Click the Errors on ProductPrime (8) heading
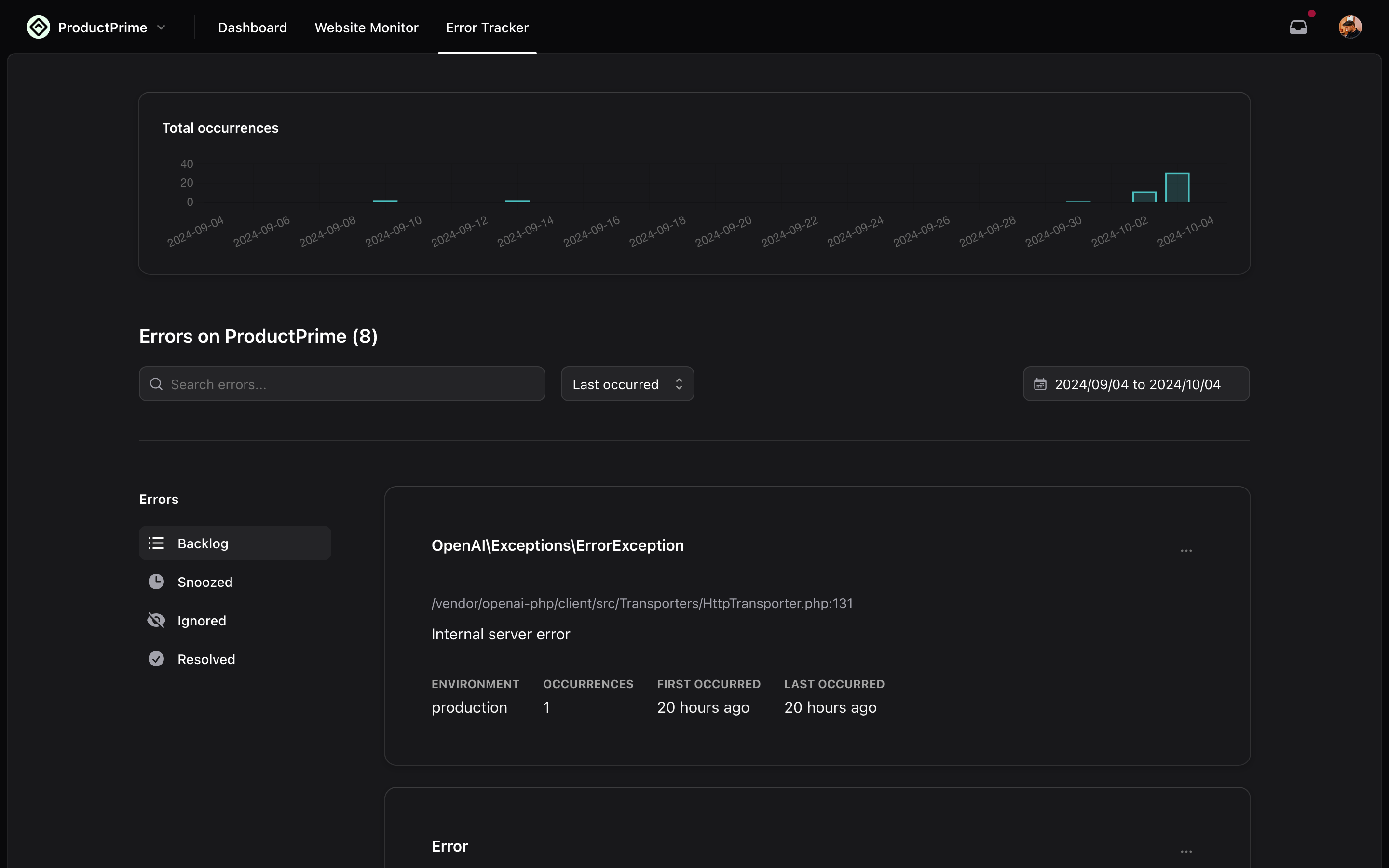The image size is (1389, 868). tap(259, 337)
